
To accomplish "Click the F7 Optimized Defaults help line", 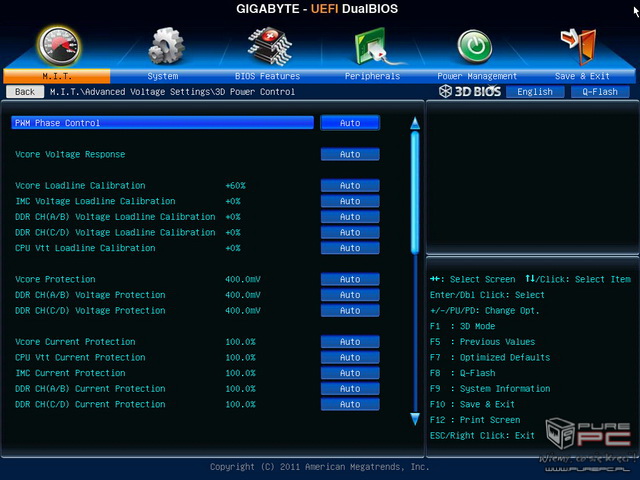I will (490, 357).
